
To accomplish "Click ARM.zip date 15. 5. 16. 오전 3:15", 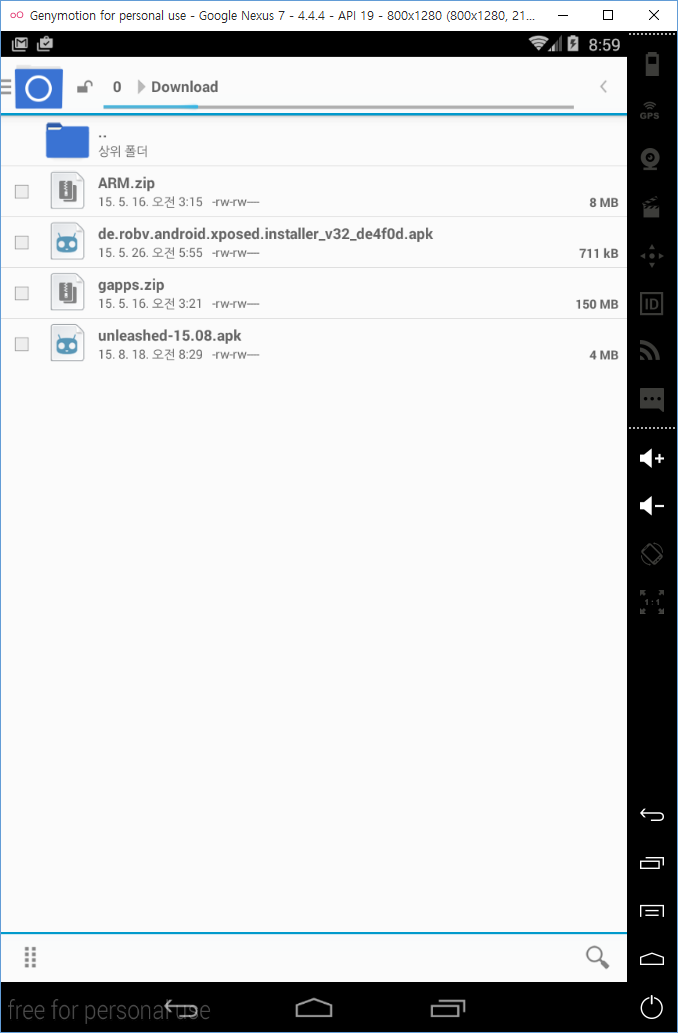I will click(150, 202).
